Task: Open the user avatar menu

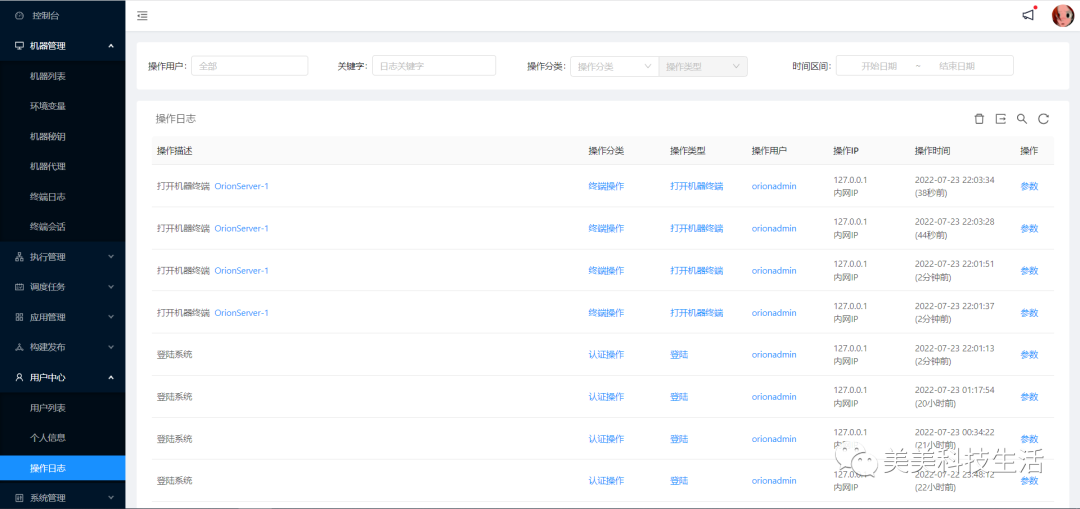Action: click(1062, 15)
